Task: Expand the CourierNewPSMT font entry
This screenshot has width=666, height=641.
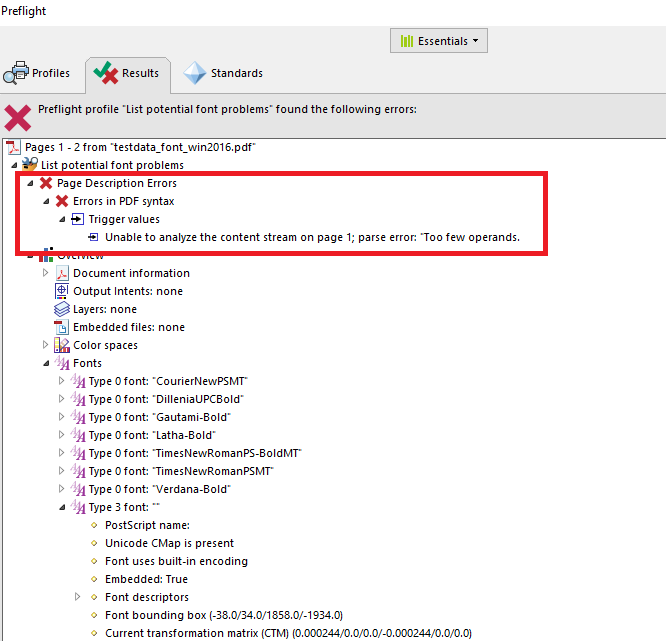Action: (62, 381)
